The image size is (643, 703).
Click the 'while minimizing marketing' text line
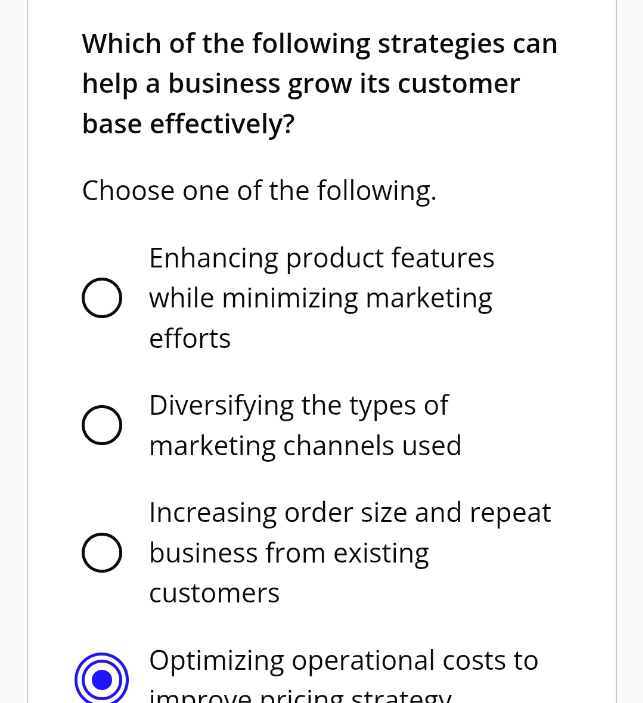click(321, 299)
